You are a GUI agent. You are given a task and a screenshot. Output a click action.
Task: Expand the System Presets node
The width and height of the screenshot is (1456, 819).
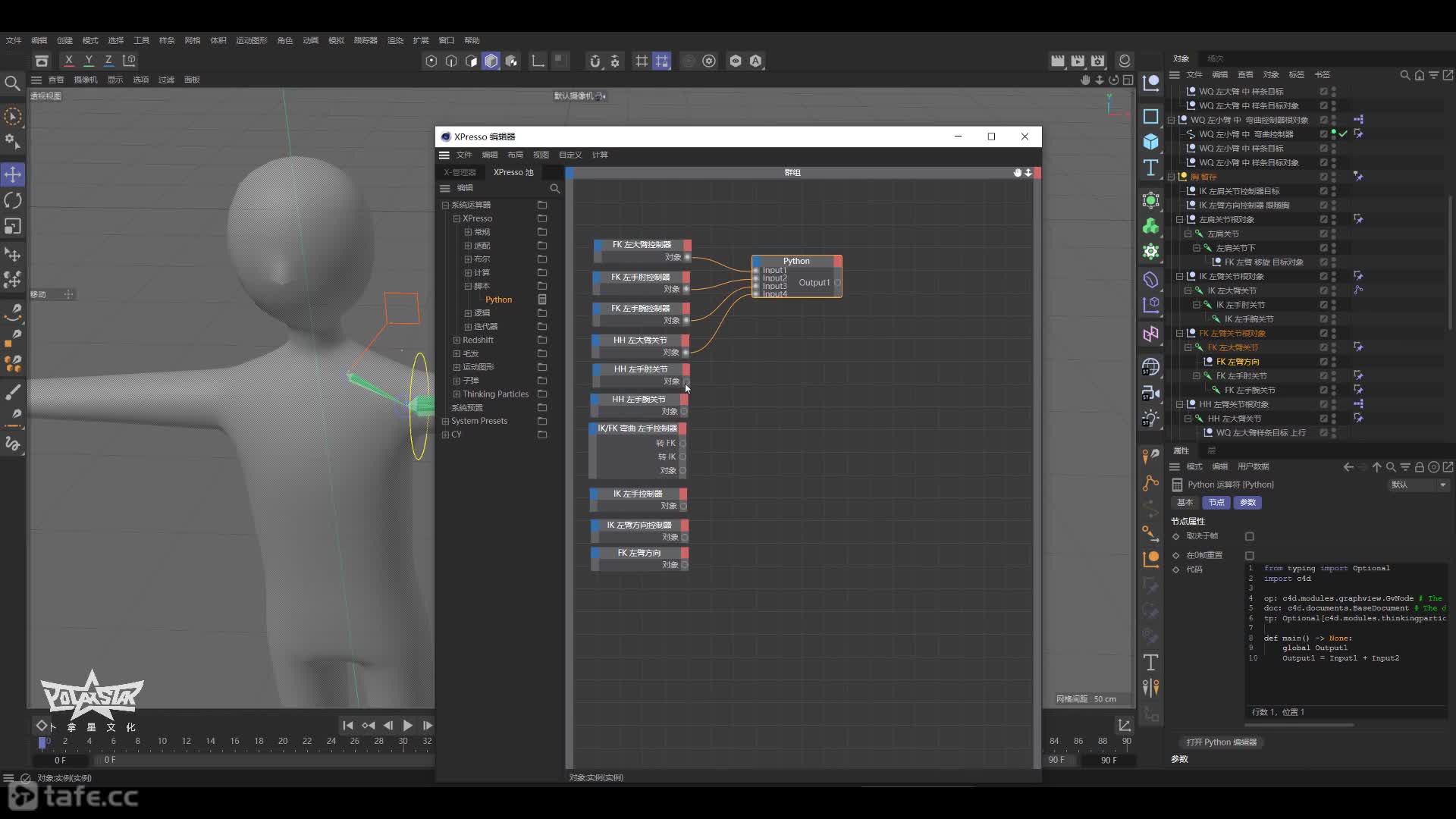pos(445,421)
